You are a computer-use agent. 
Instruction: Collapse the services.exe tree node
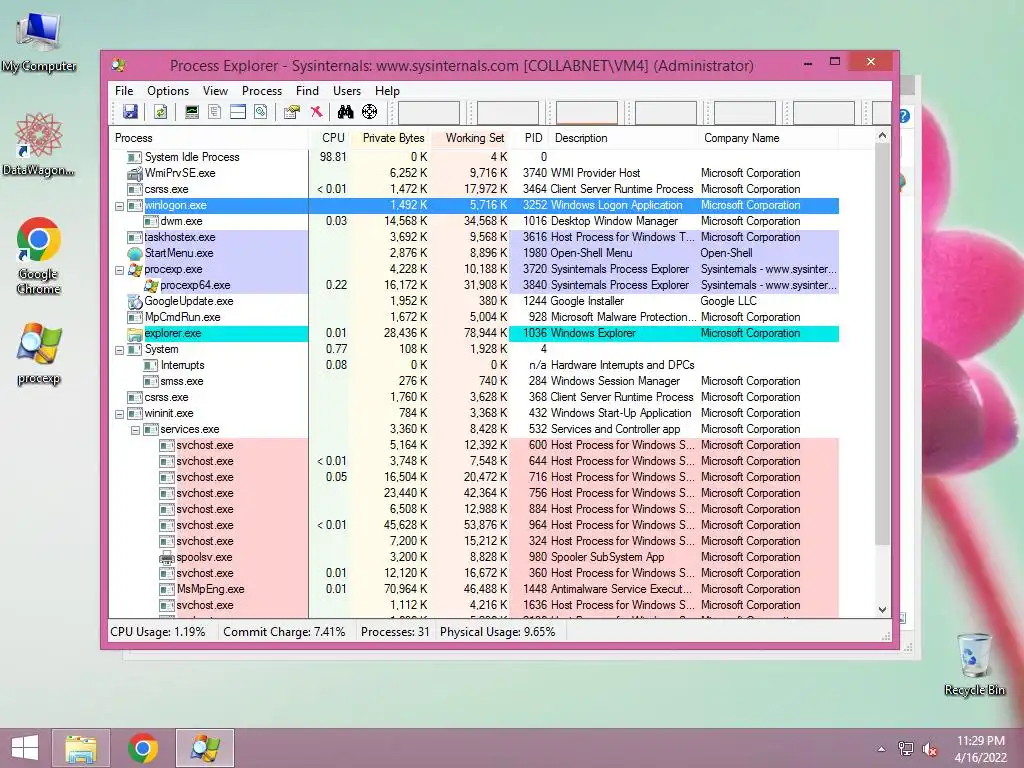[135, 430]
